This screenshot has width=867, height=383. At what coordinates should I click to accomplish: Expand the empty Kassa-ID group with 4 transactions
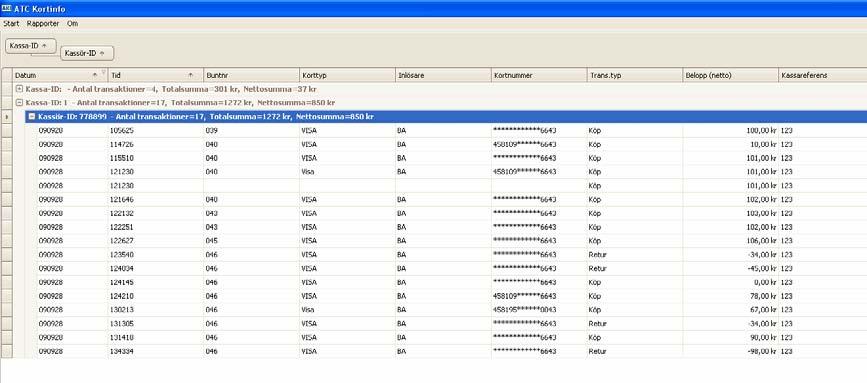(x=19, y=89)
